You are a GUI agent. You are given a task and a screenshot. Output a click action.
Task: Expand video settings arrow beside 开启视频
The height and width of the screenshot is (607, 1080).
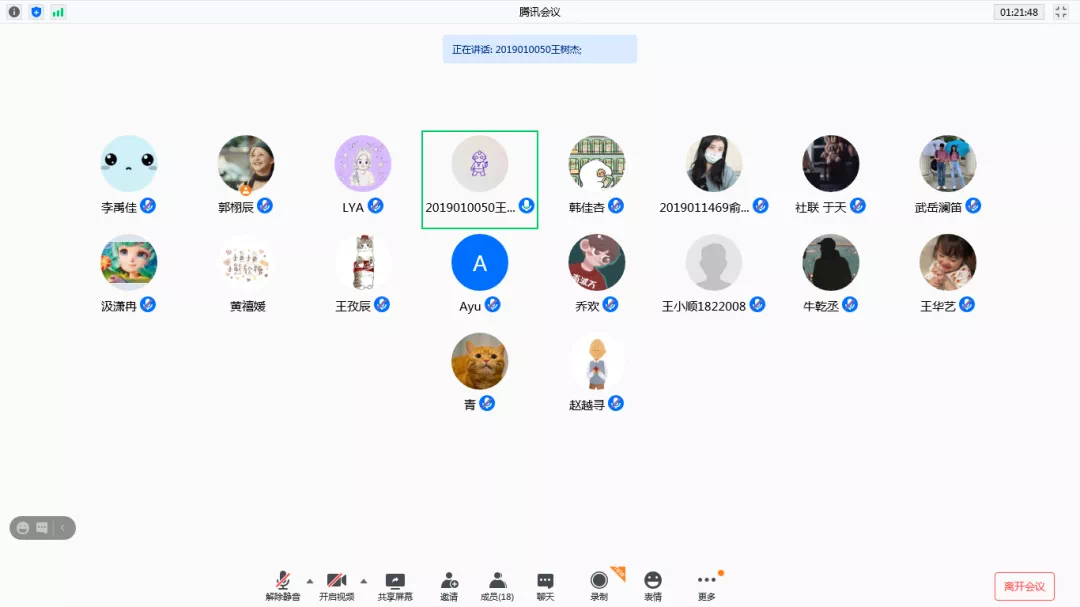[x=364, y=580]
